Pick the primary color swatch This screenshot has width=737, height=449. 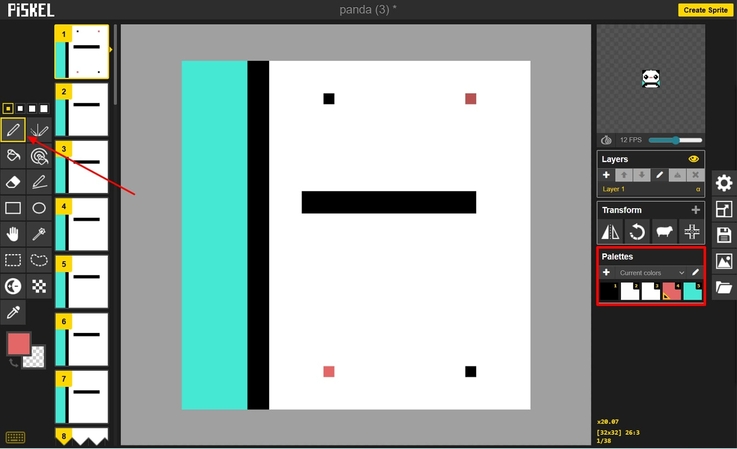pos(19,344)
